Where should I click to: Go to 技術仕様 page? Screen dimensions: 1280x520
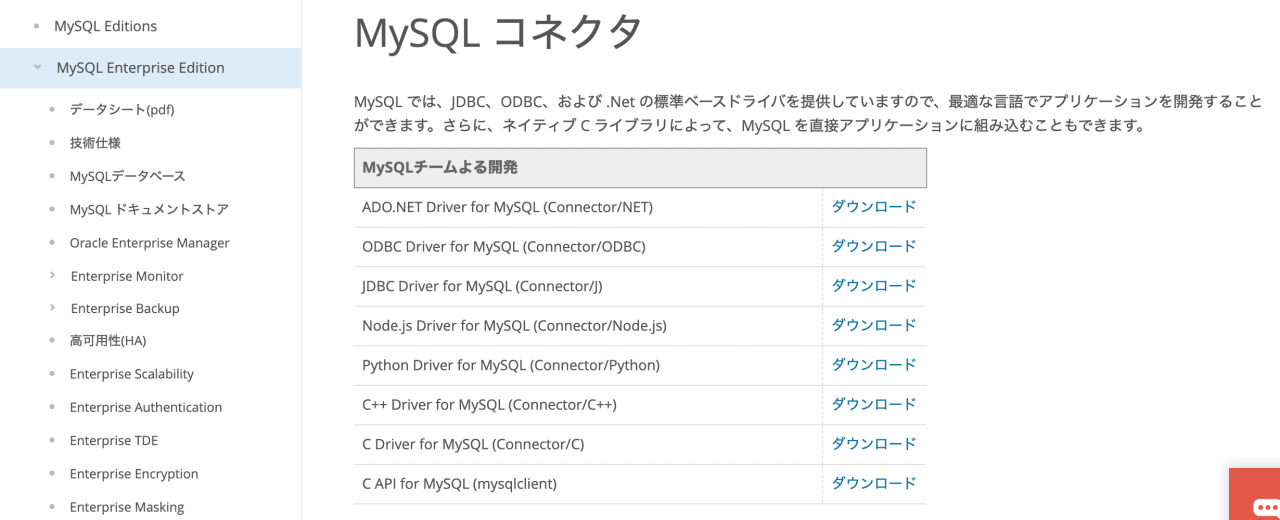coord(95,143)
